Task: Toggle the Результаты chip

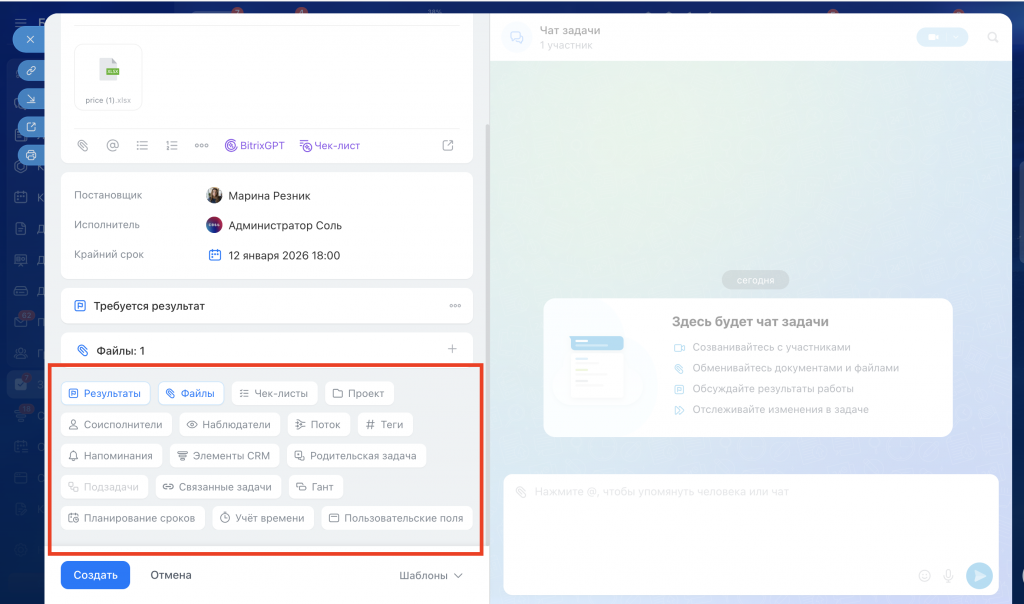Action: 105,394
